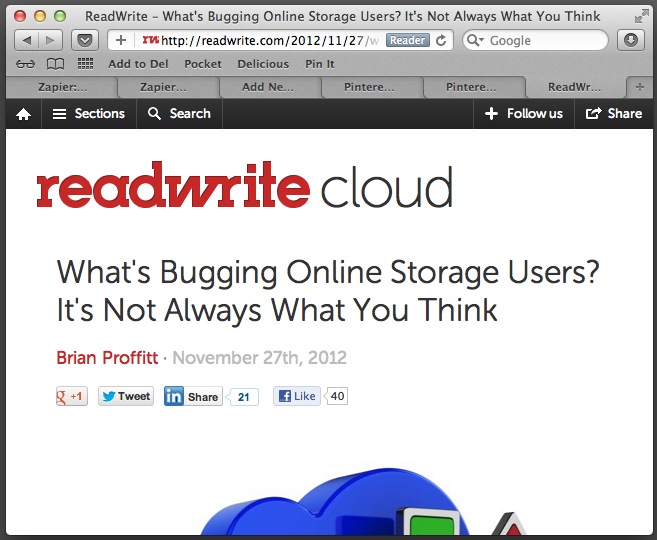This screenshot has height=540, width=657.
Task: Select the ReadWr... tab
Action: click(x=574, y=87)
